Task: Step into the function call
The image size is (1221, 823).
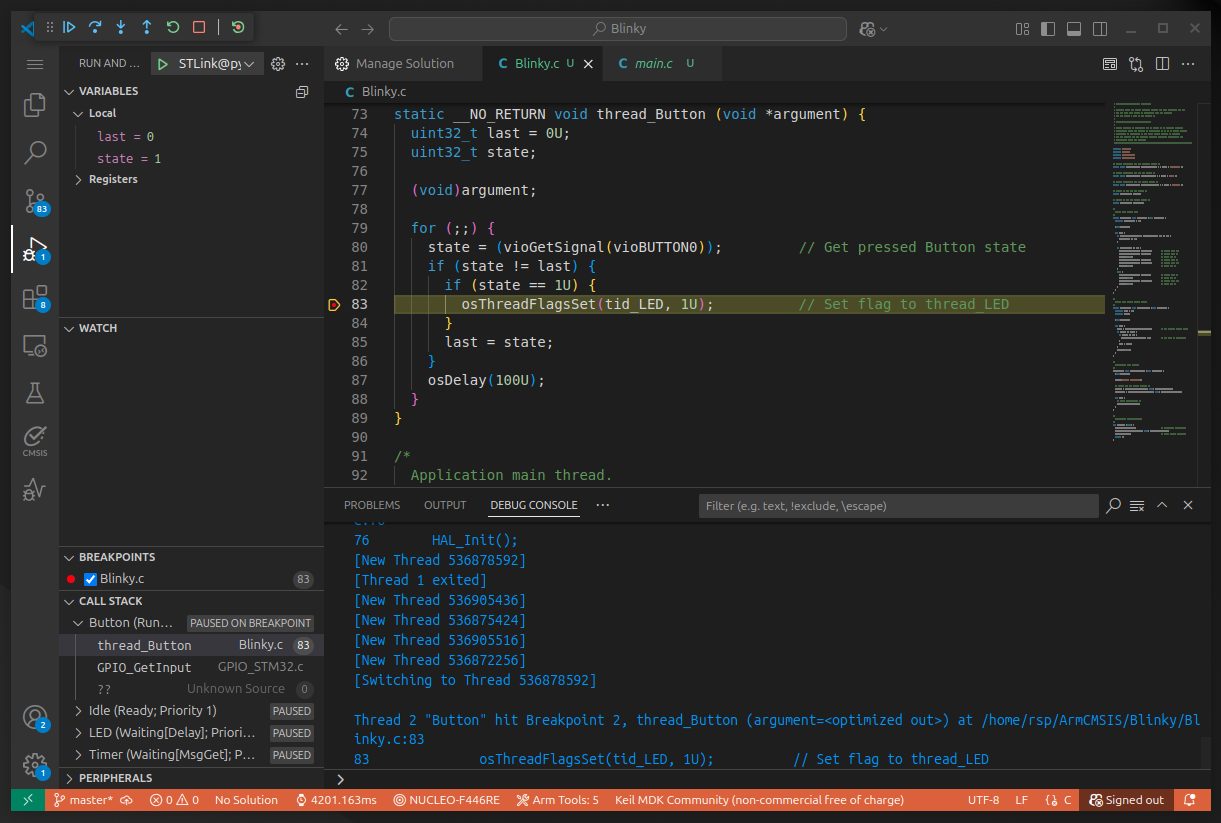Action: [x=121, y=28]
